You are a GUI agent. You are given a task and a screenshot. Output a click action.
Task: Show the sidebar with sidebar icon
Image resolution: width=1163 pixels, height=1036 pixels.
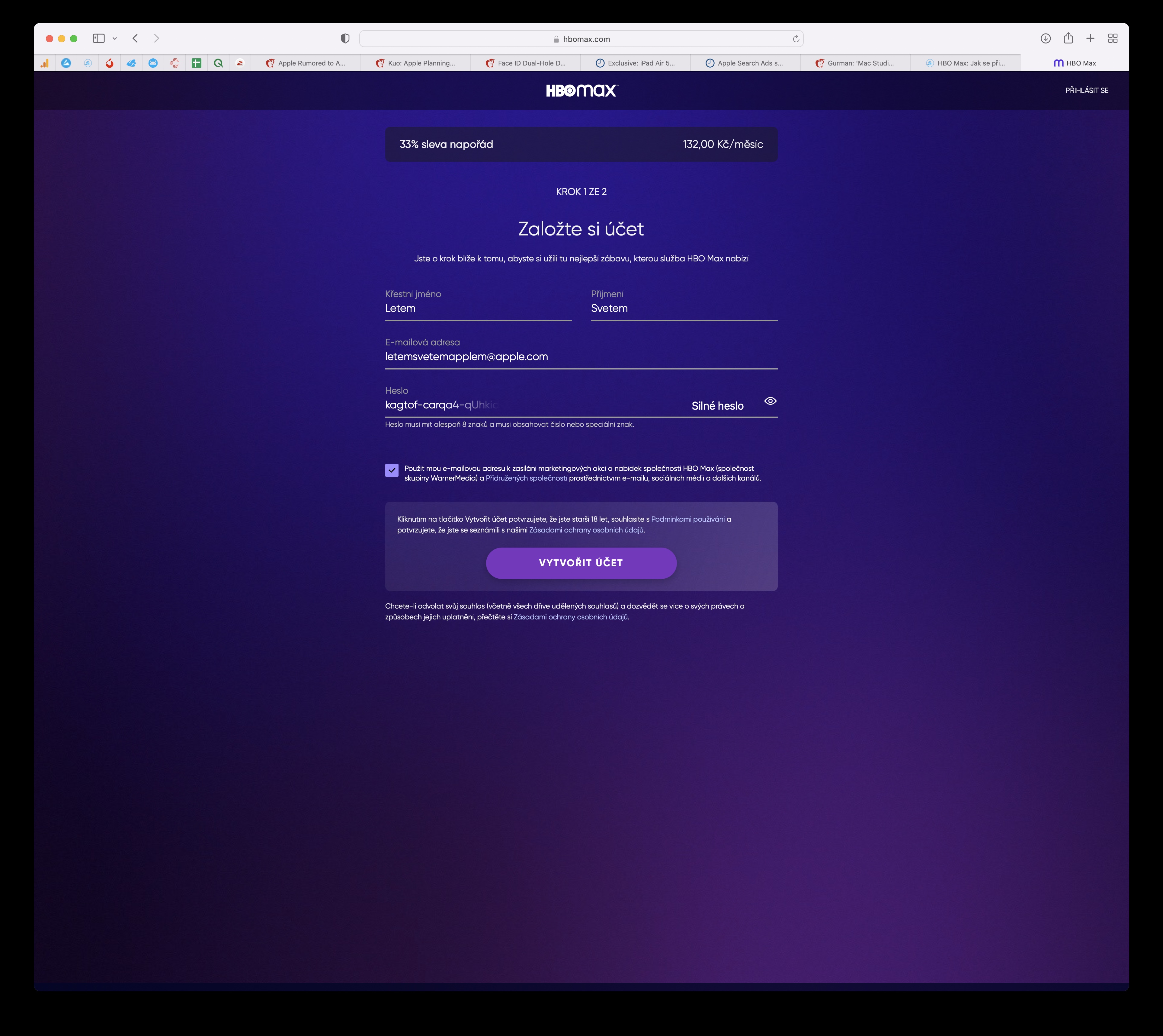[98, 39]
